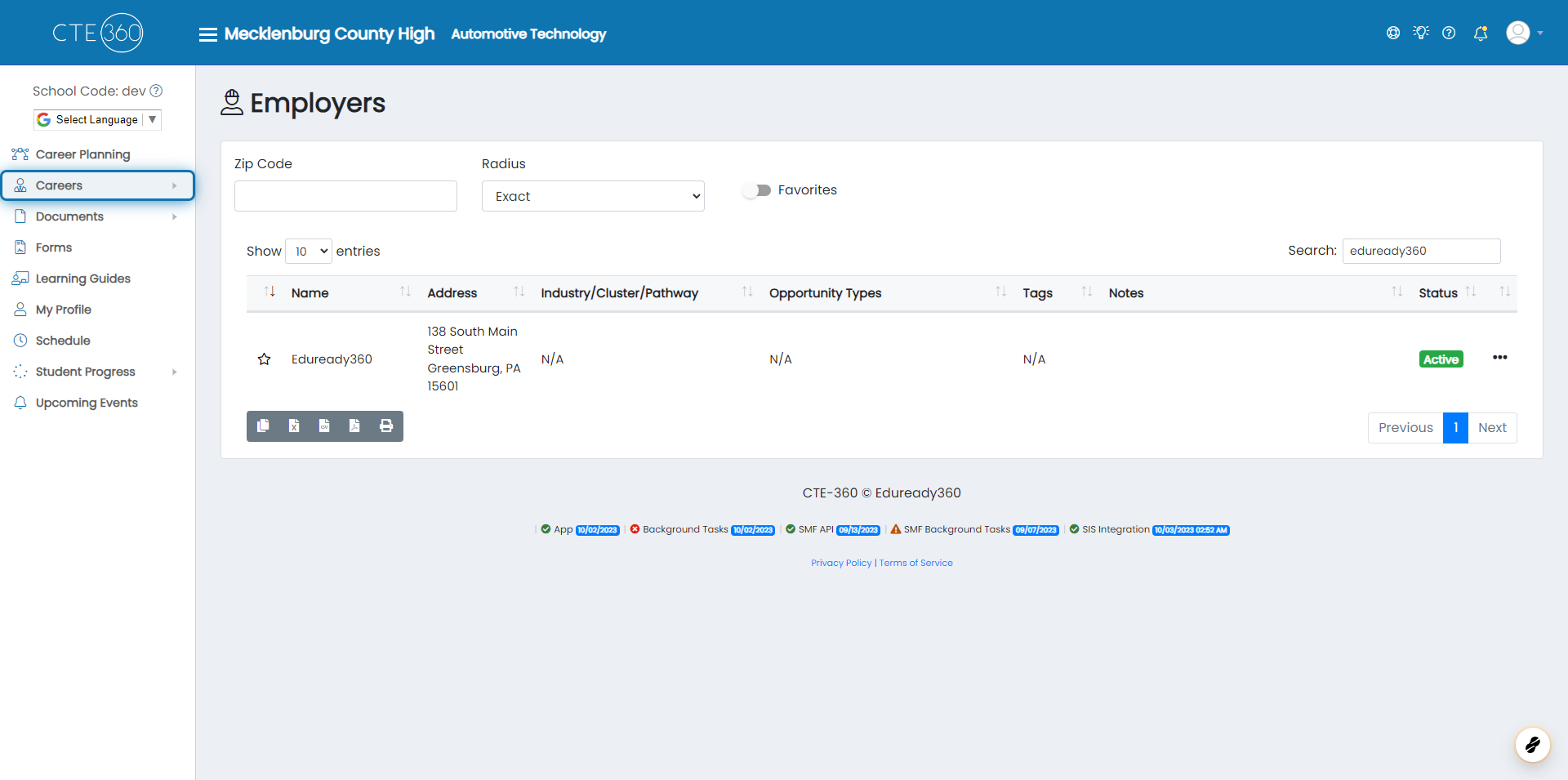Sort table by Notes column

[x=1254, y=293]
